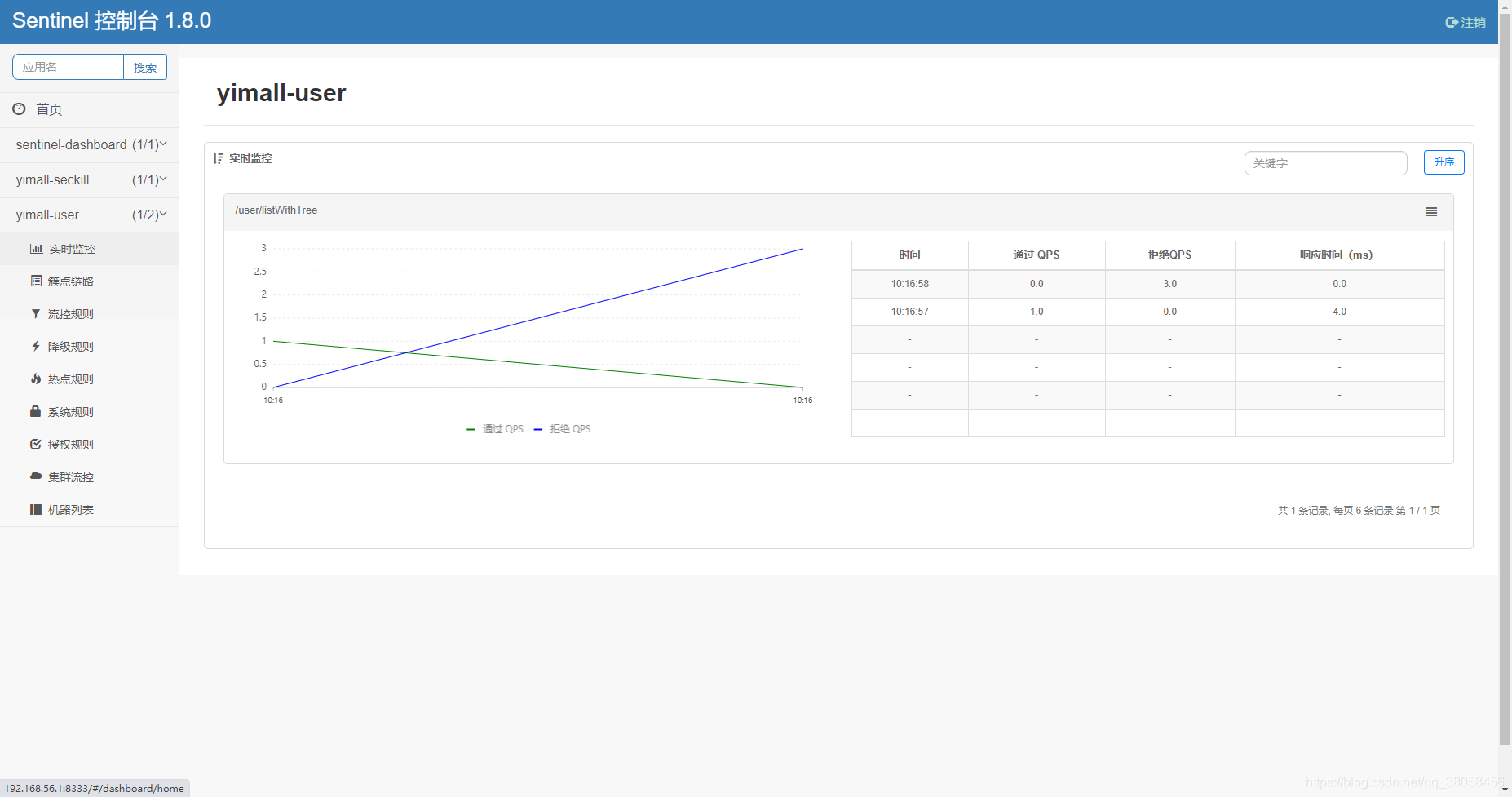Expand the sentinel-dashboard app chevron
This screenshot has width=1512, height=797.
click(x=163, y=144)
